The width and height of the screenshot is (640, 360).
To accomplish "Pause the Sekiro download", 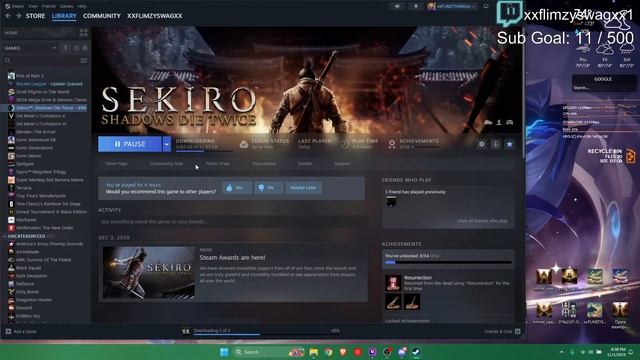I will click(130, 144).
